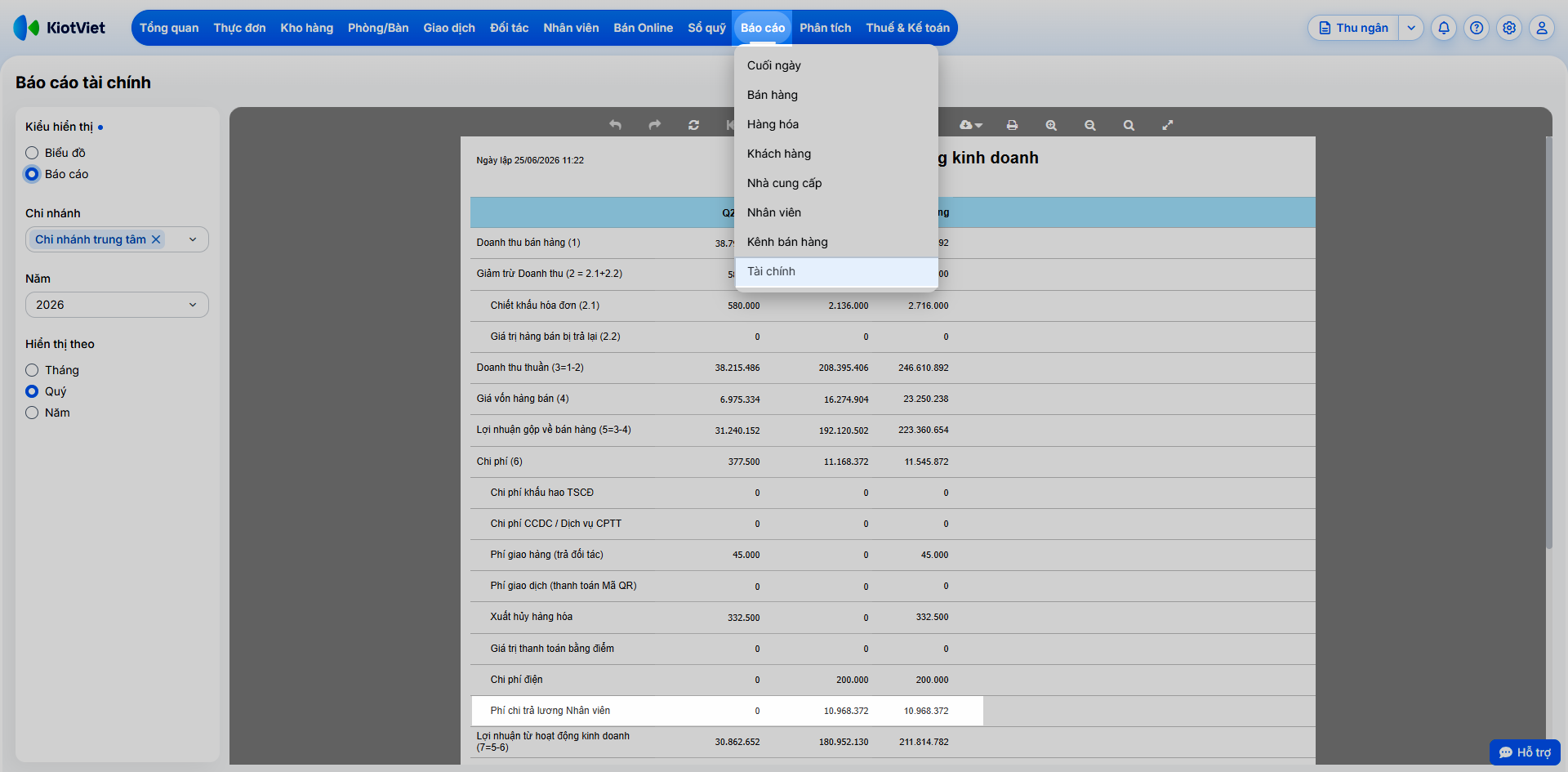Click the Thu ngân cashier button

[x=1354, y=28]
